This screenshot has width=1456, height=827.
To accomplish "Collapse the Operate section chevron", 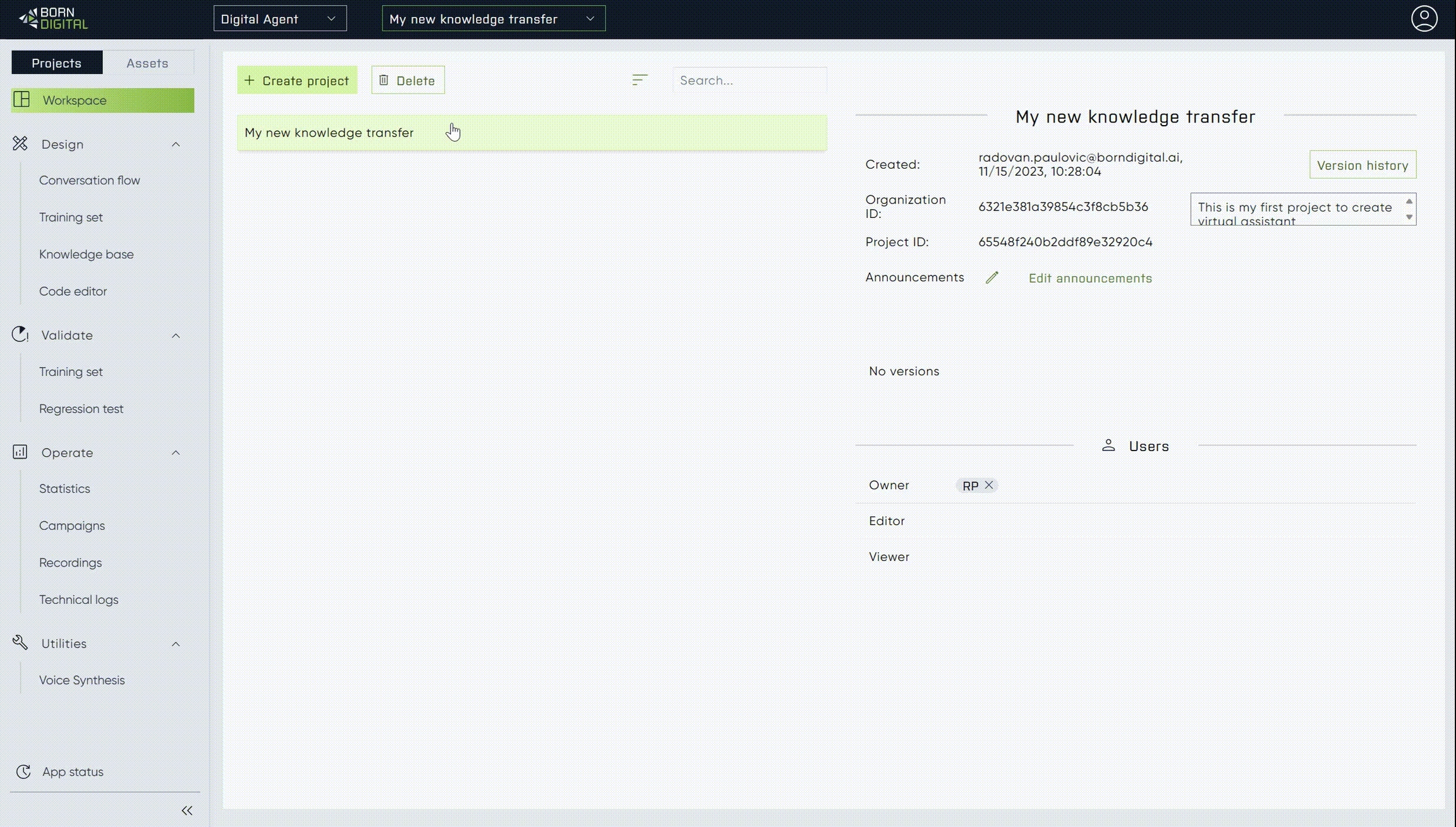I will [x=176, y=452].
